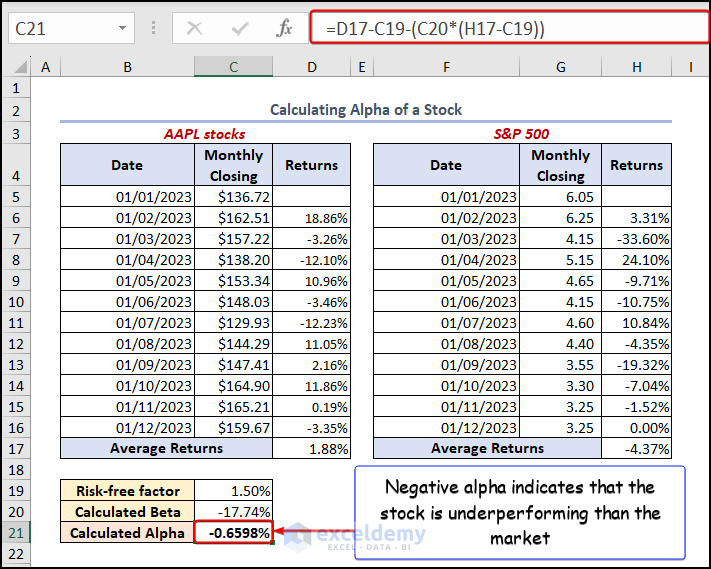Select column H header

(637, 67)
